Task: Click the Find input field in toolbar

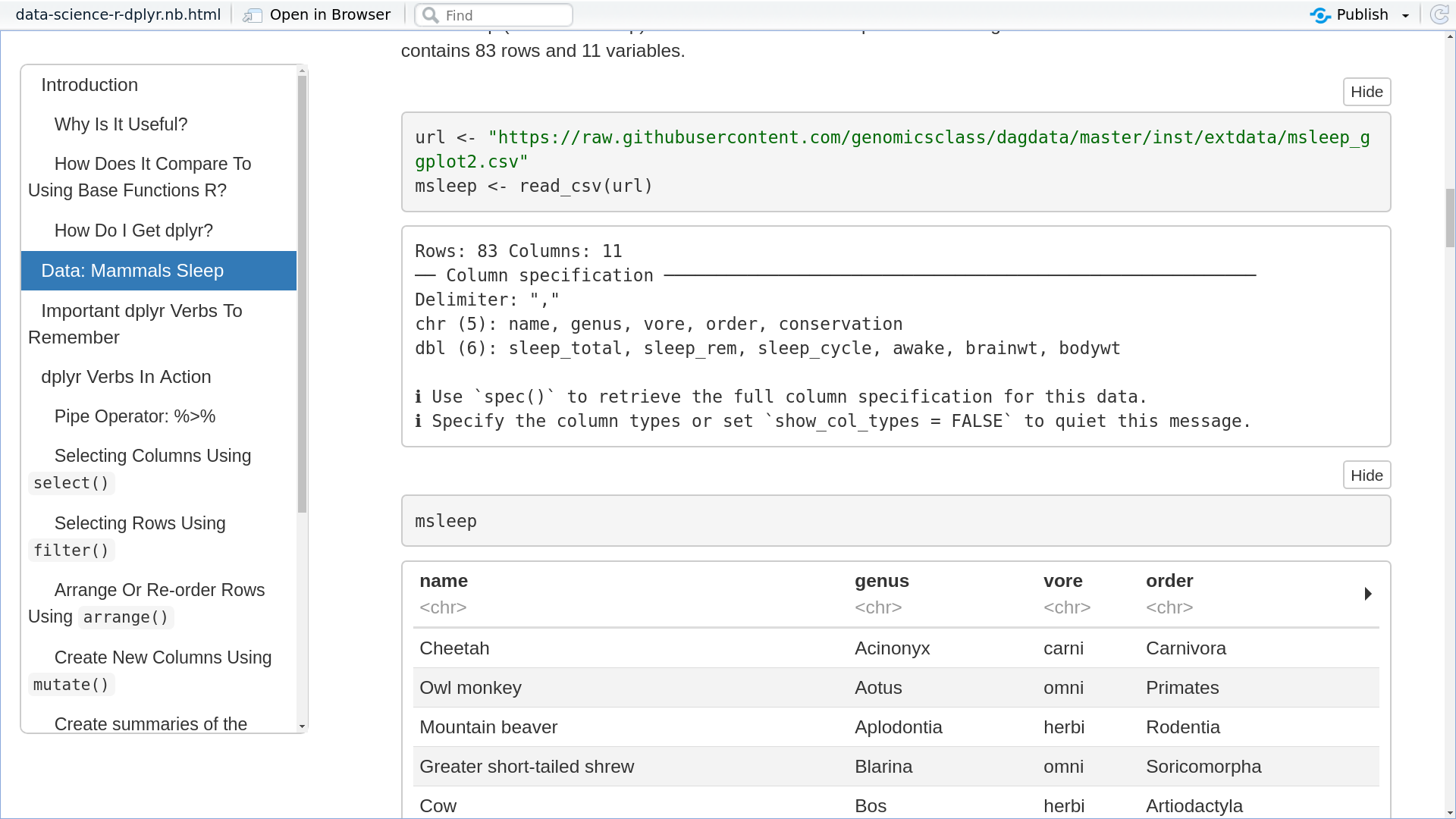Action: (x=494, y=15)
